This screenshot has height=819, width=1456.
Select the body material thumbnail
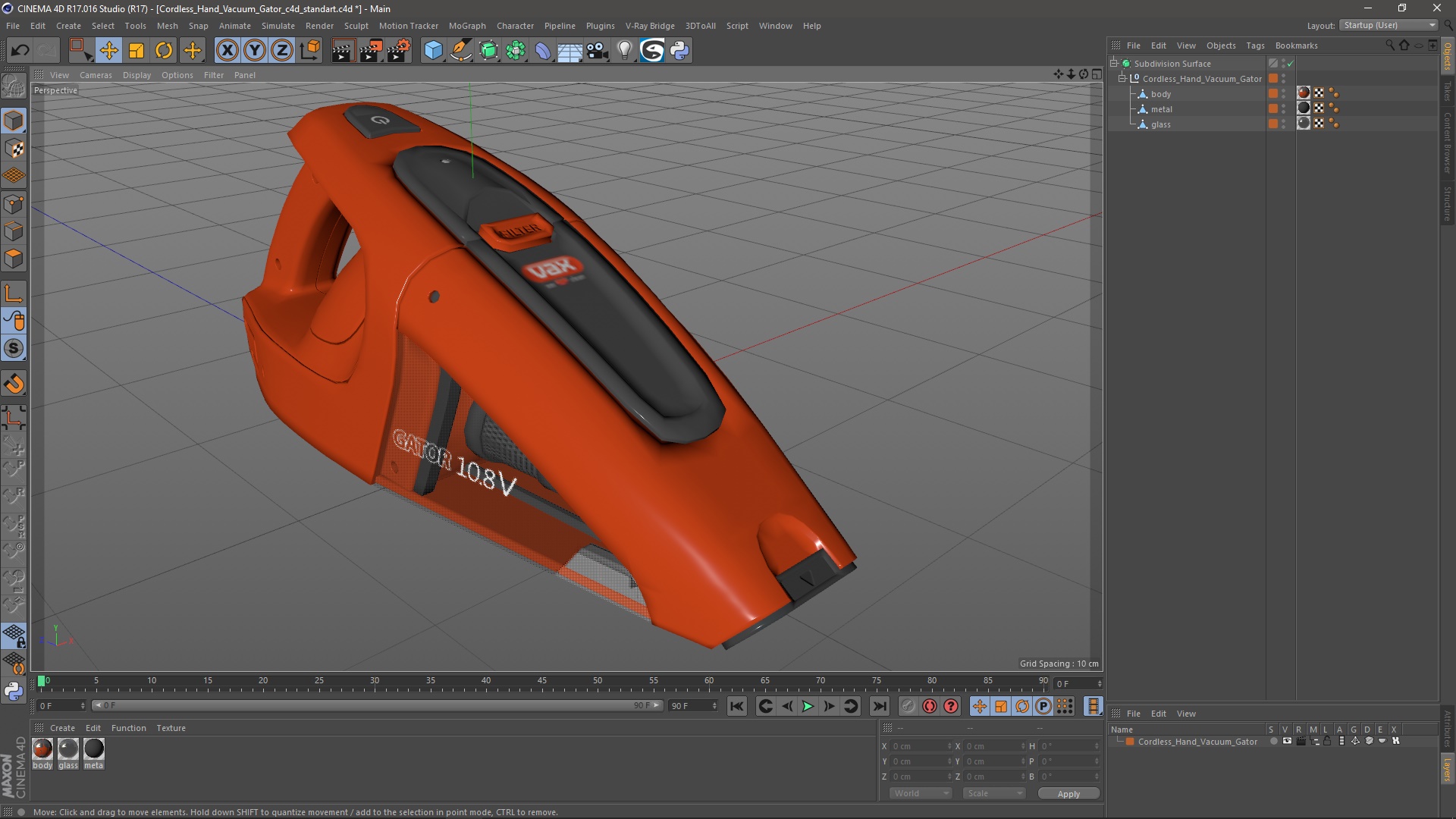tap(42, 748)
